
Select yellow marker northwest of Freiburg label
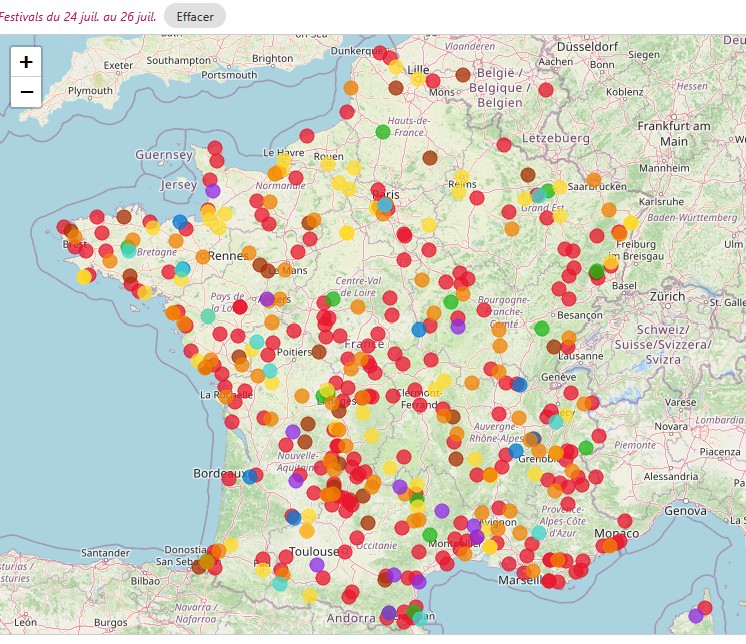[631, 223]
